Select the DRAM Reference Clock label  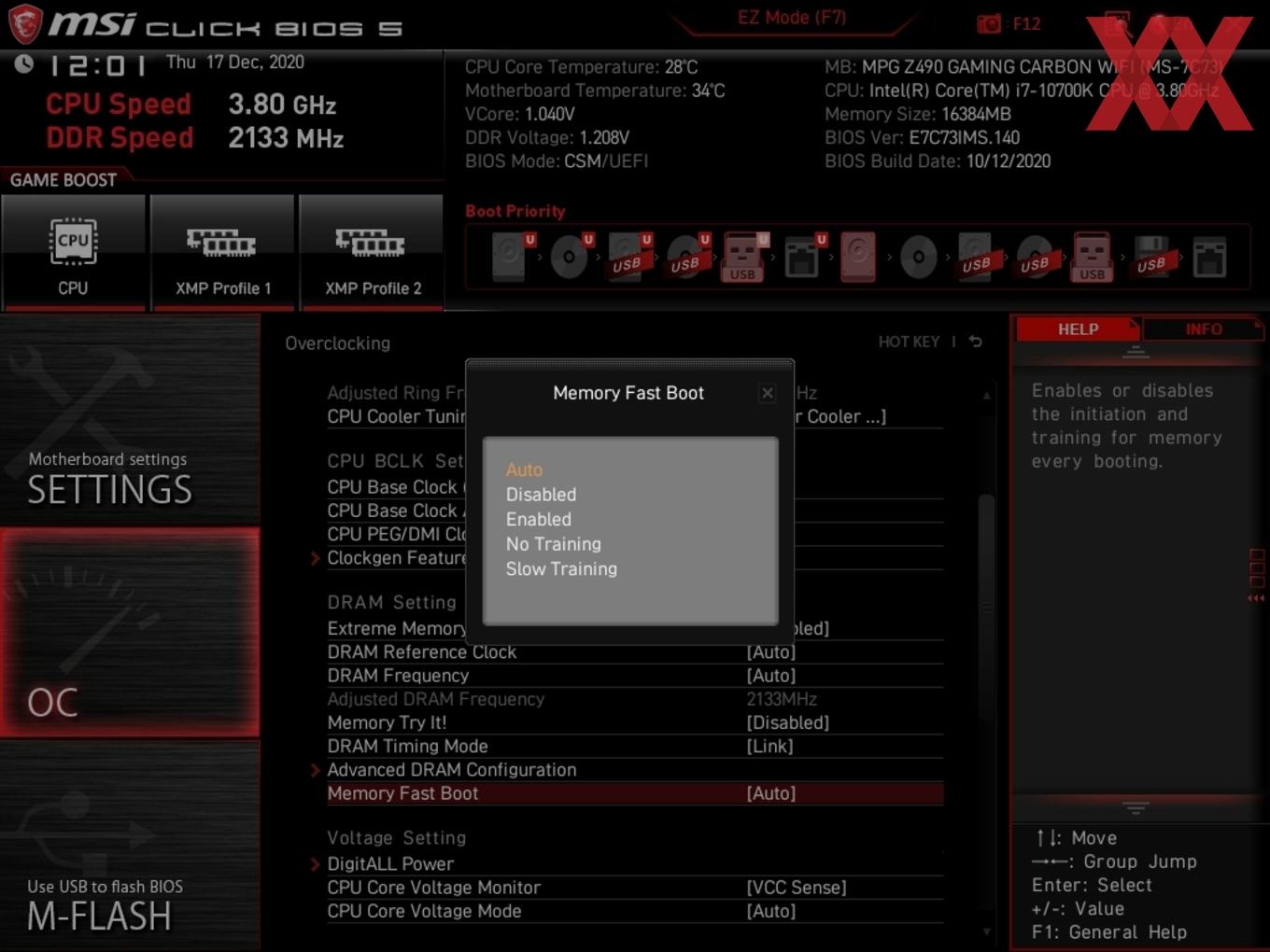pos(421,651)
